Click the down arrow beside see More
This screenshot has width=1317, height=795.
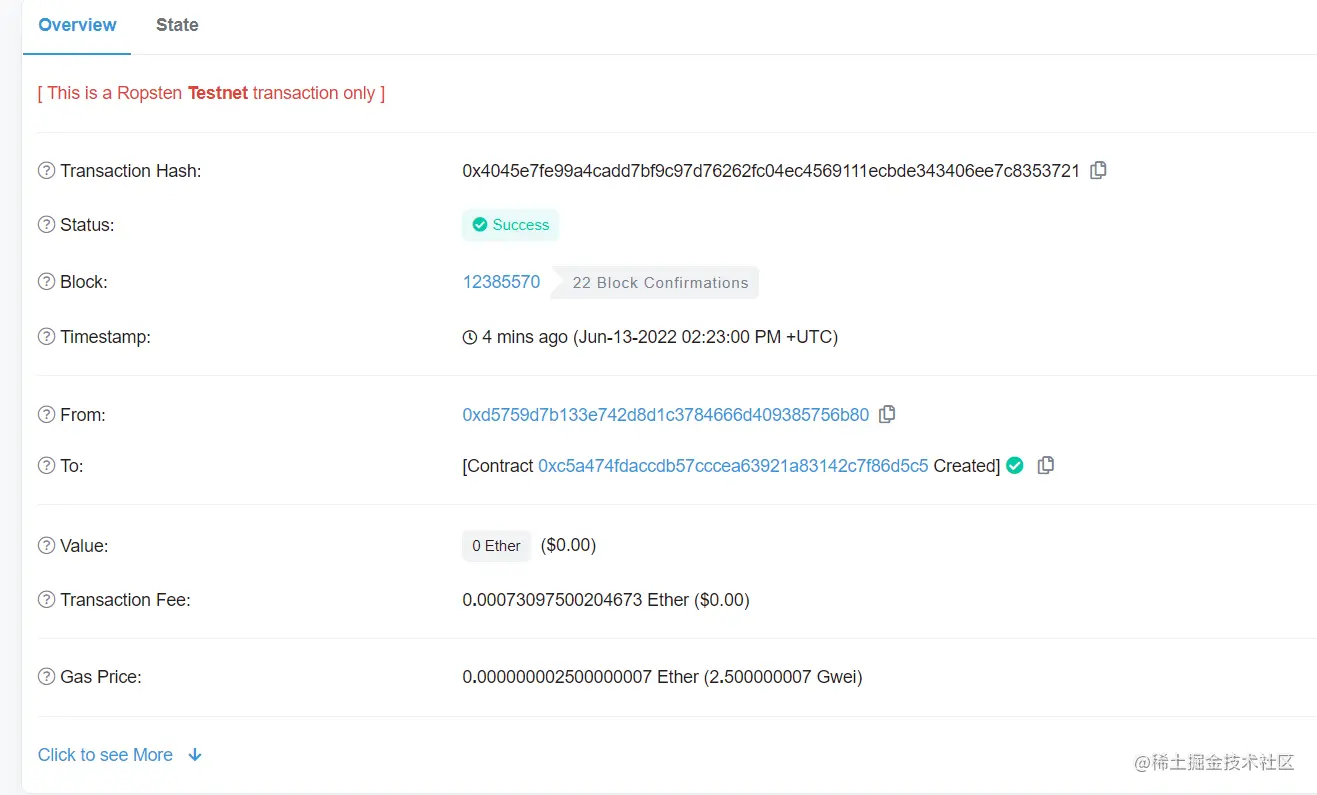[x=195, y=755]
